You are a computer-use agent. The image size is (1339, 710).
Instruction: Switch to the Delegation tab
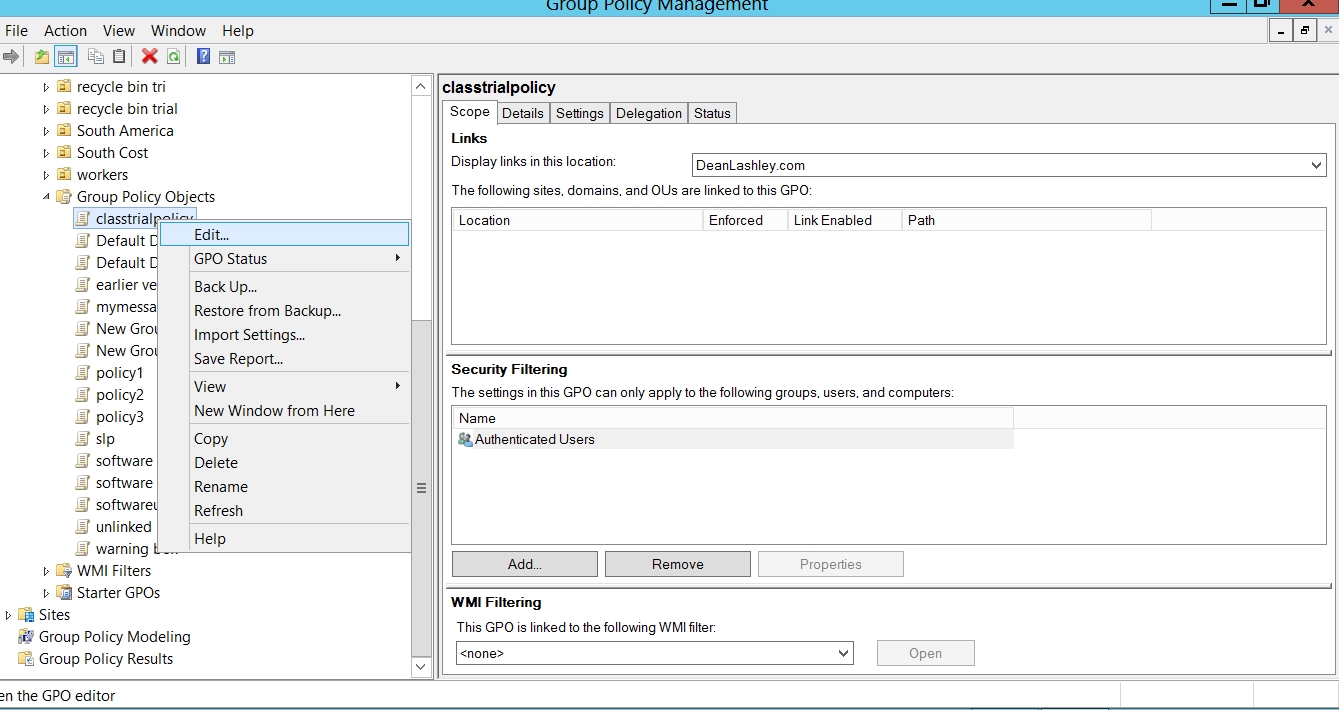click(648, 113)
